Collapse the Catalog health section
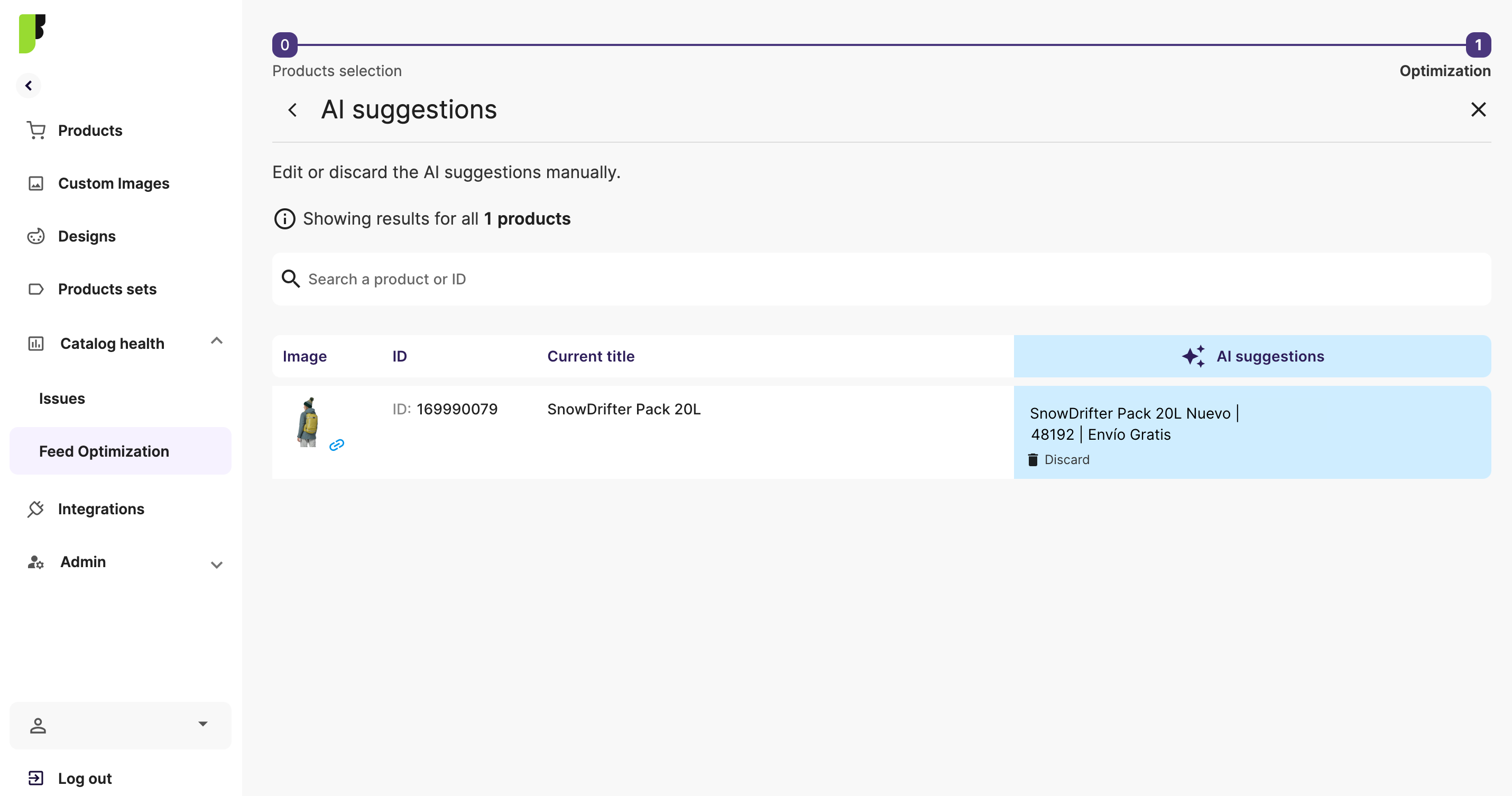Image resolution: width=1512 pixels, height=796 pixels. [217, 341]
